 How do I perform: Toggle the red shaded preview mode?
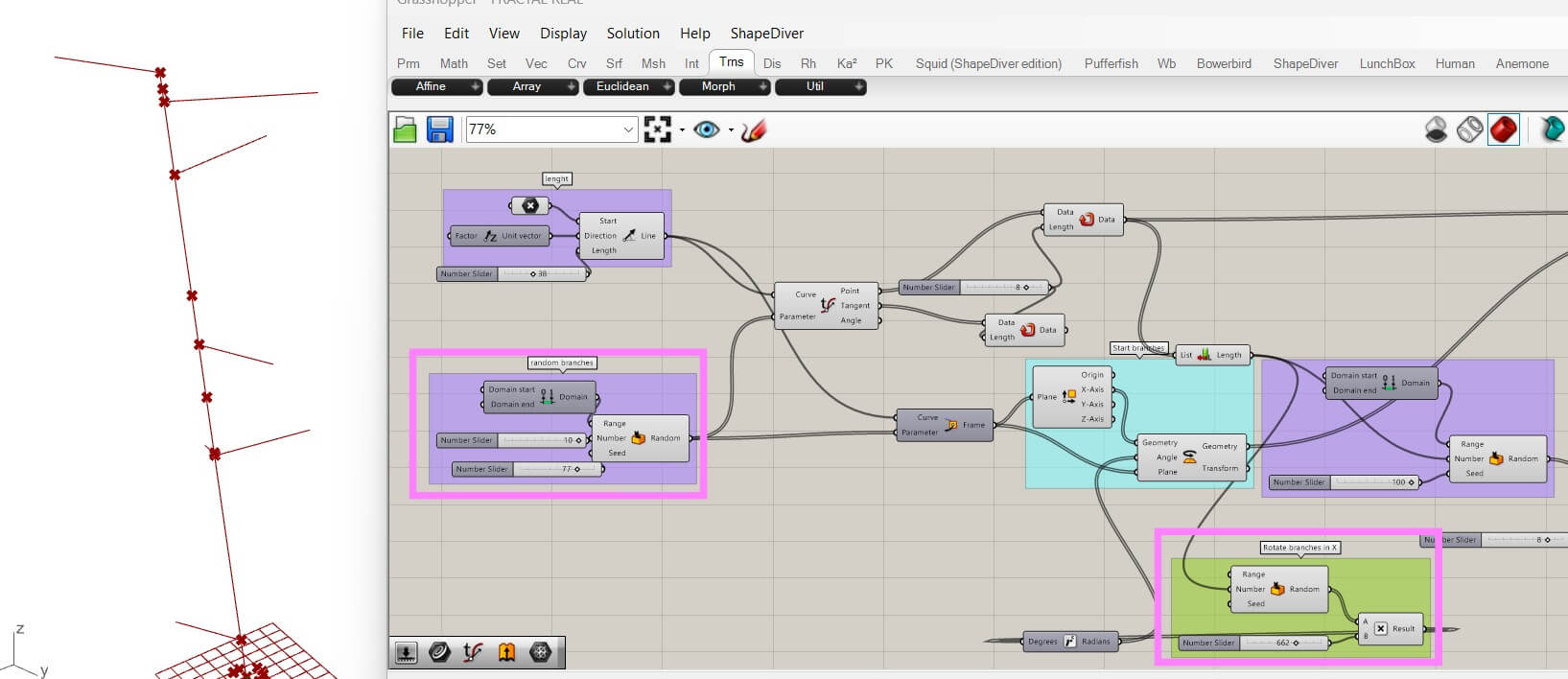pyautogui.click(x=1504, y=129)
